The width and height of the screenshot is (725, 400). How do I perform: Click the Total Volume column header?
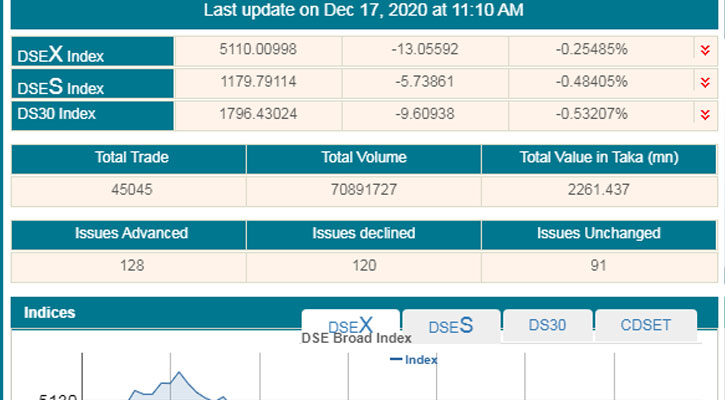coord(363,157)
